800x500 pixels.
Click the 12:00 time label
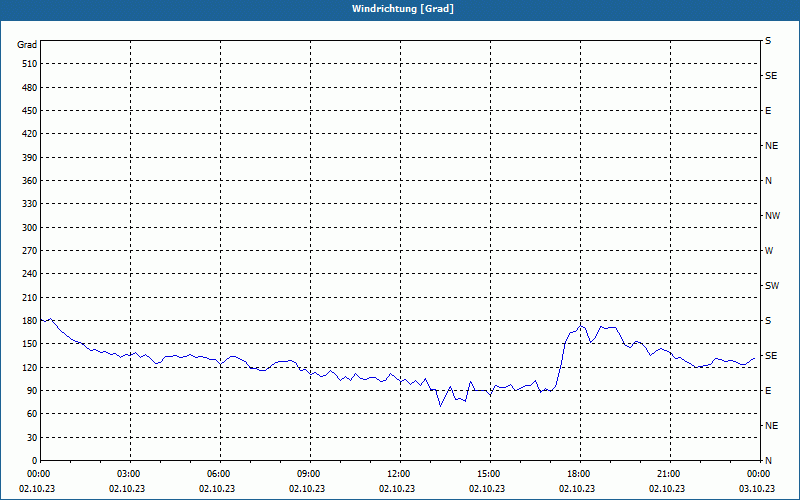click(400, 474)
